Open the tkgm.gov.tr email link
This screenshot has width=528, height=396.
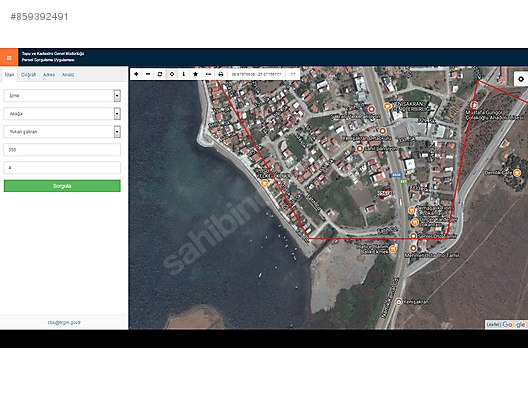(64, 322)
